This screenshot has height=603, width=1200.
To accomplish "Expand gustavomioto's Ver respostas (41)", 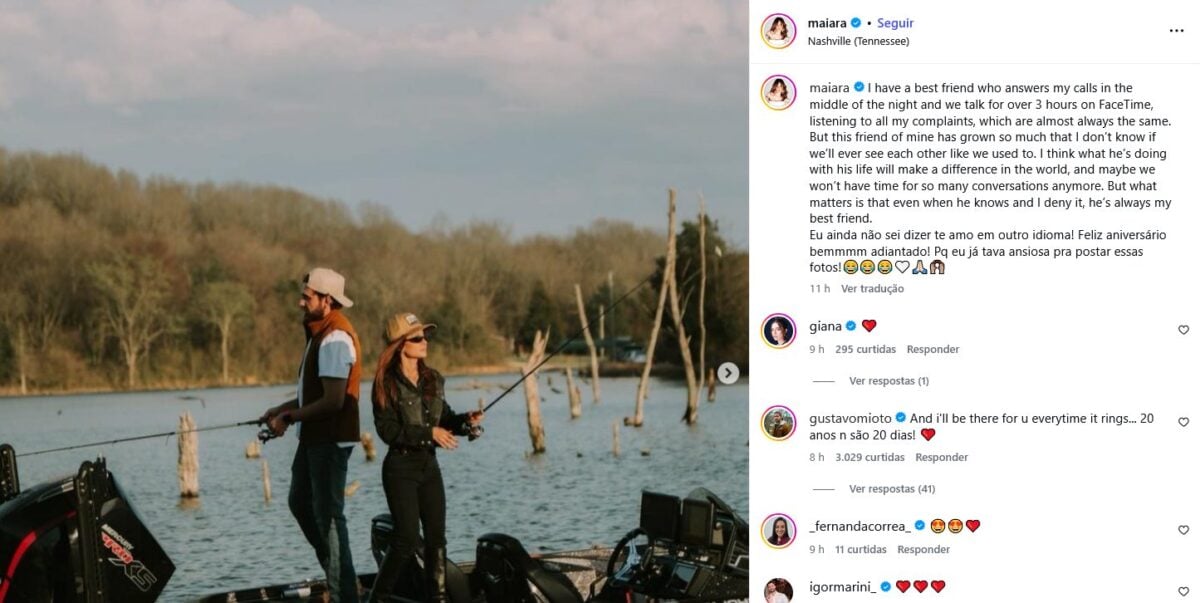I will click(891, 489).
